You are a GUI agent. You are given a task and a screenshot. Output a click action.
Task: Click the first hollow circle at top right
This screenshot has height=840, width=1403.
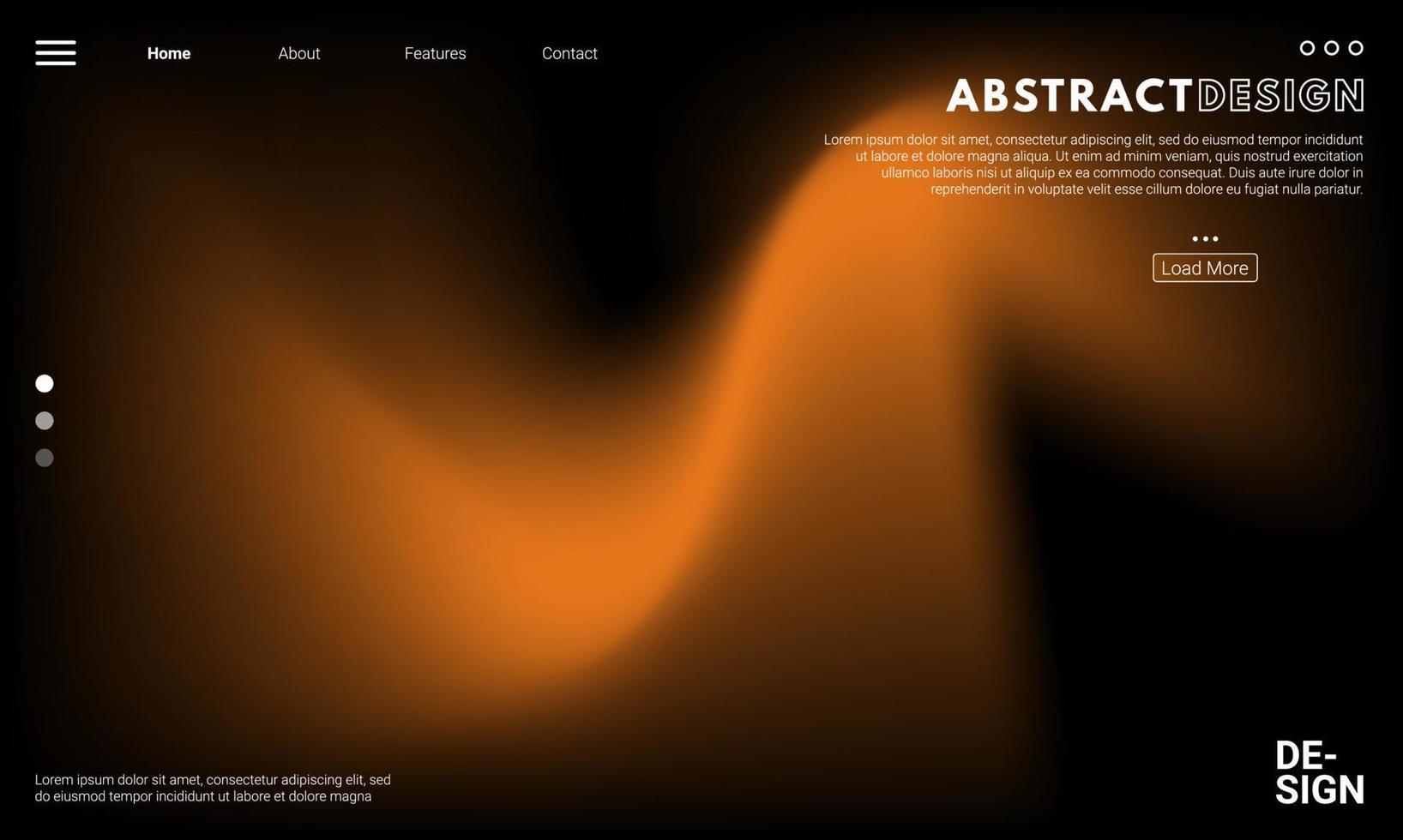coord(1307,48)
